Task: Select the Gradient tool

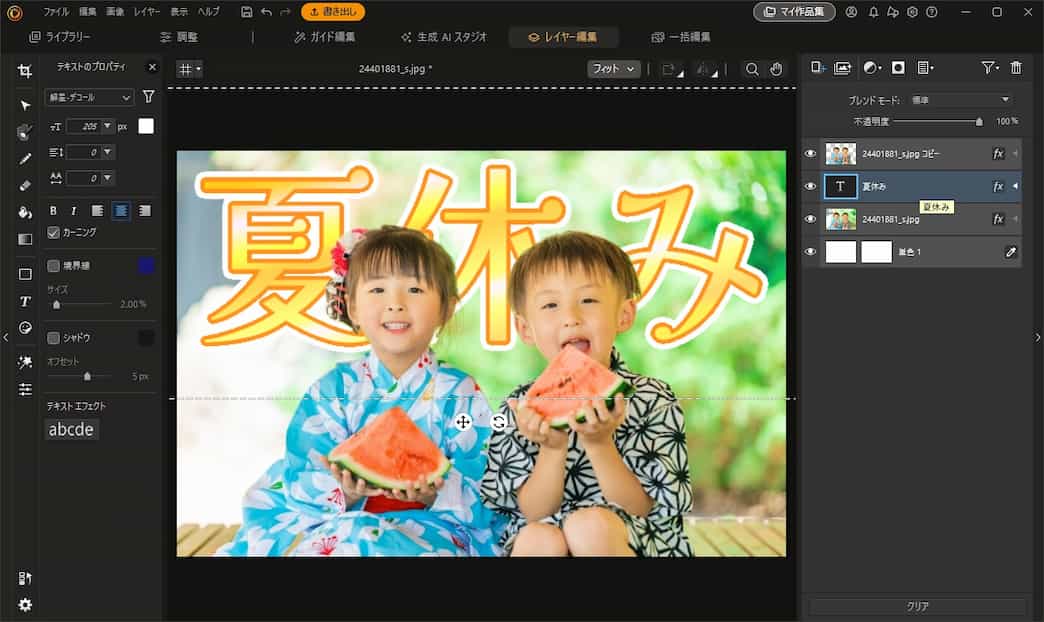Action: point(26,239)
